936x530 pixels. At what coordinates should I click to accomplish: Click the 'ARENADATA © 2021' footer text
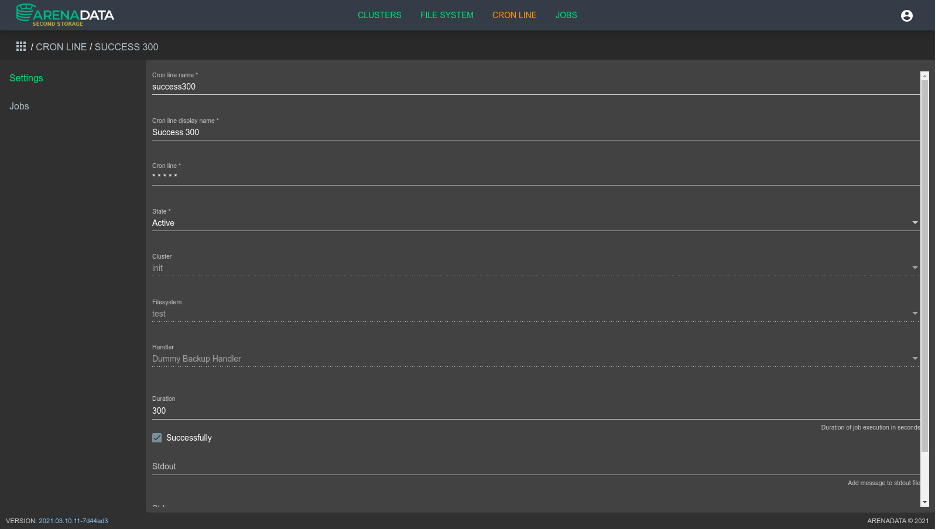tap(898, 521)
